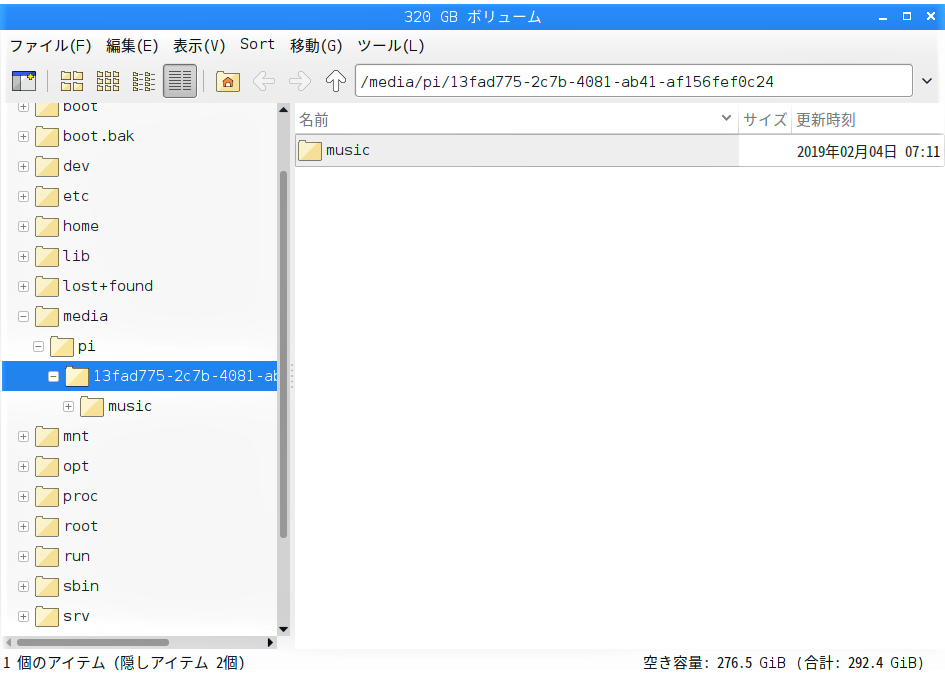Expand root tree node
The width and height of the screenshot is (945, 674).
[x=24, y=527]
